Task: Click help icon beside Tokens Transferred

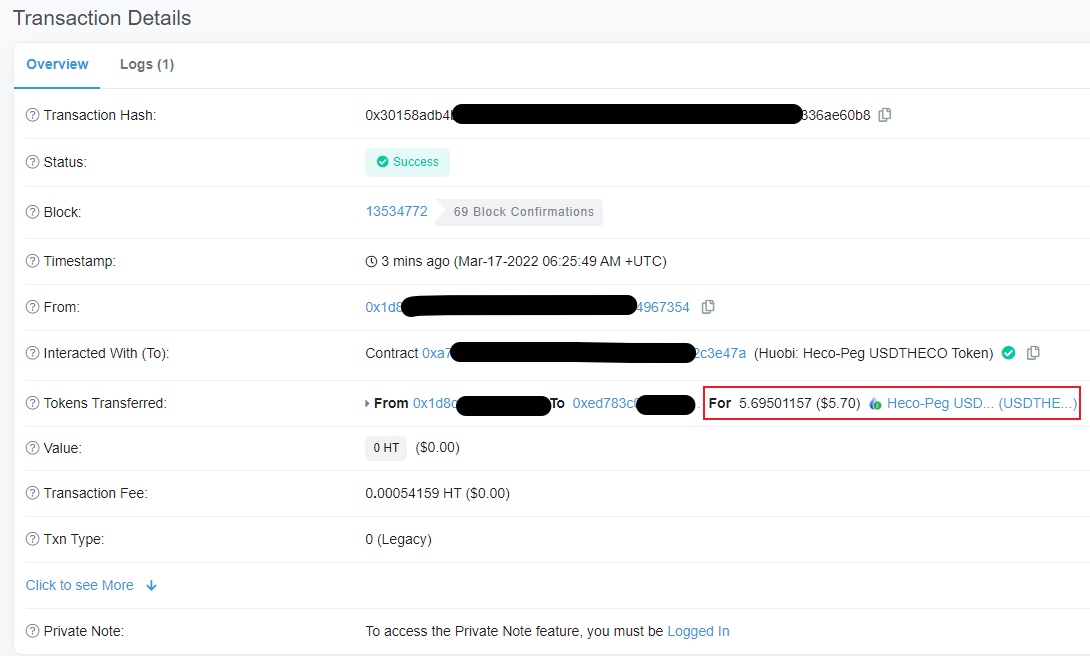Action: coord(32,403)
